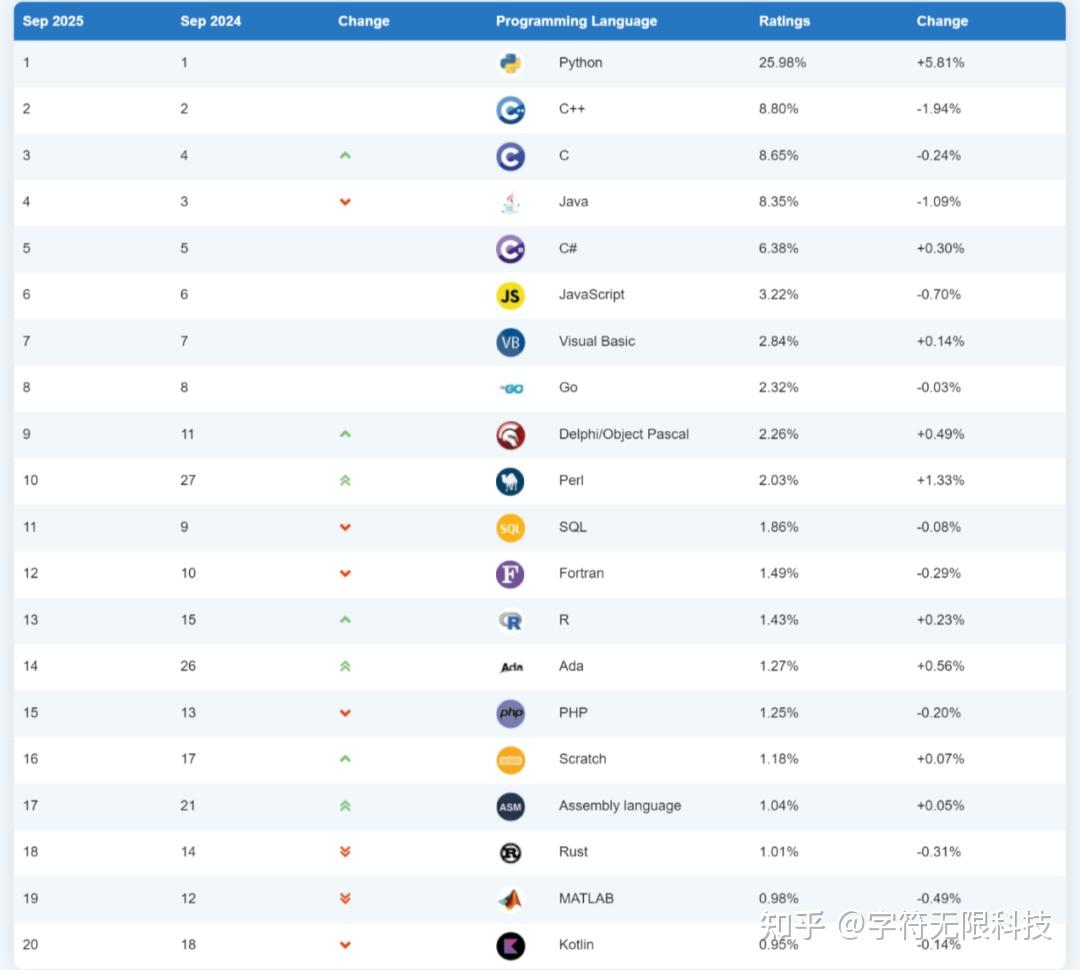Click the Programming Language column header

coord(576,21)
